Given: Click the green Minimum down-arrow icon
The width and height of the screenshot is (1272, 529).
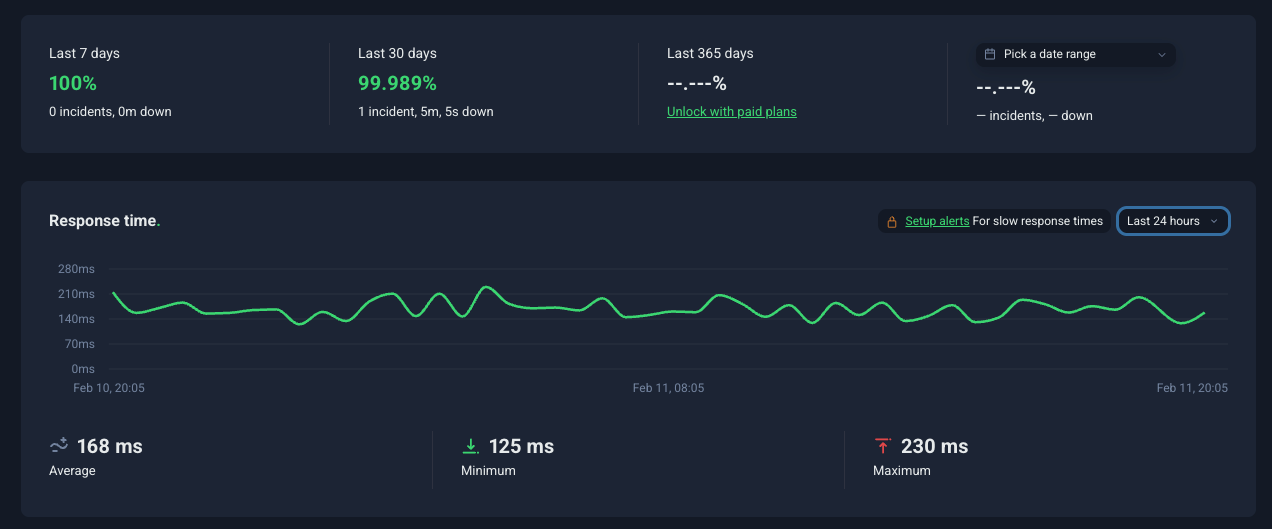Looking at the screenshot, I should click(470, 446).
